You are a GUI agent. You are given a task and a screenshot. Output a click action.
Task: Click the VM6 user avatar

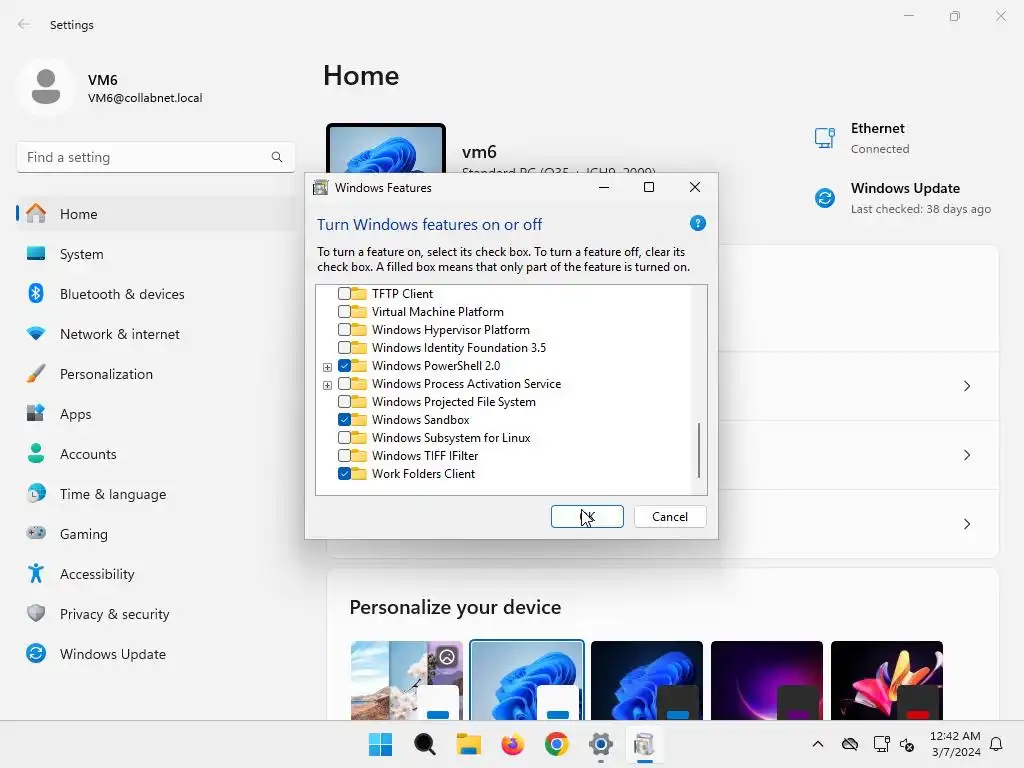pos(46,87)
